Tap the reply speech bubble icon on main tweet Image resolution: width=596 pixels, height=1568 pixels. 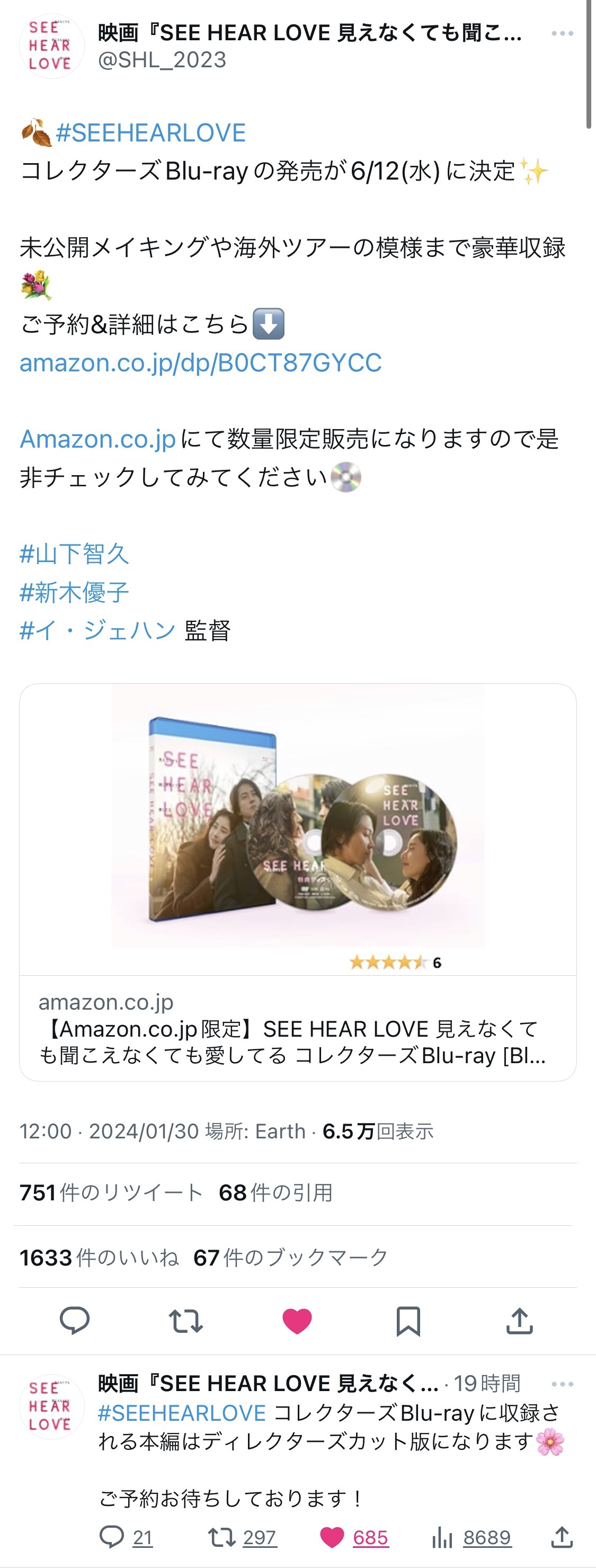[x=74, y=1321]
